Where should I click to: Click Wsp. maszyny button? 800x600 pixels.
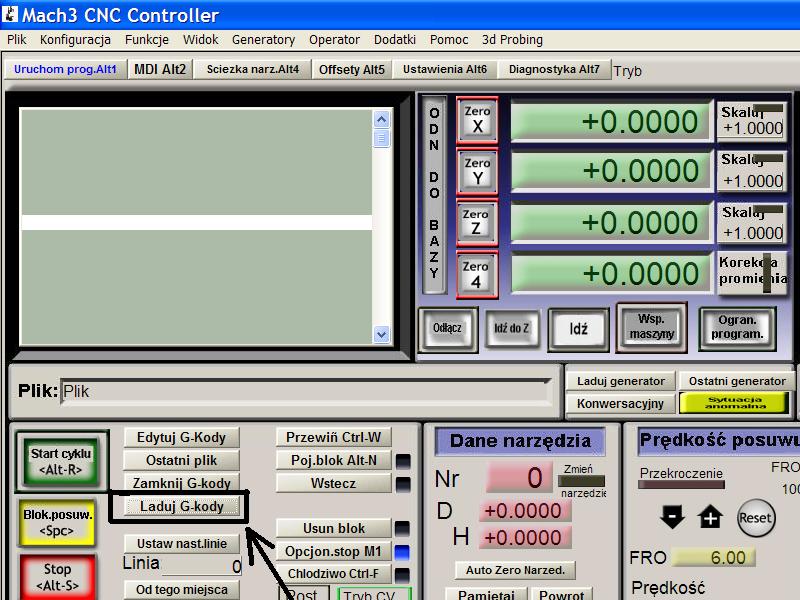pos(652,327)
